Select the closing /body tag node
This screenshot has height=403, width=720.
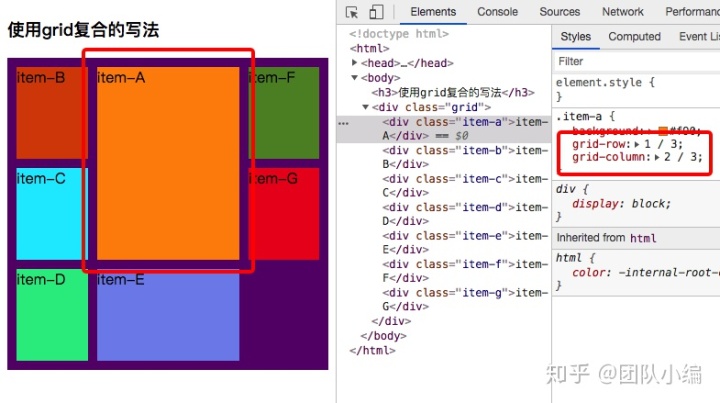pyautogui.click(x=383, y=336)
